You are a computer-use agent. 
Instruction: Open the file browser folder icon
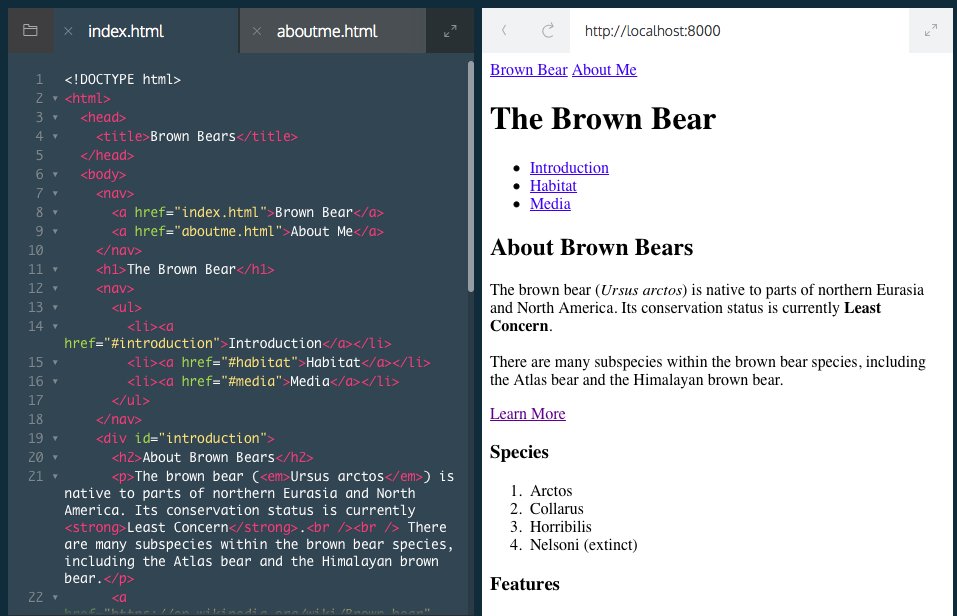30,31
